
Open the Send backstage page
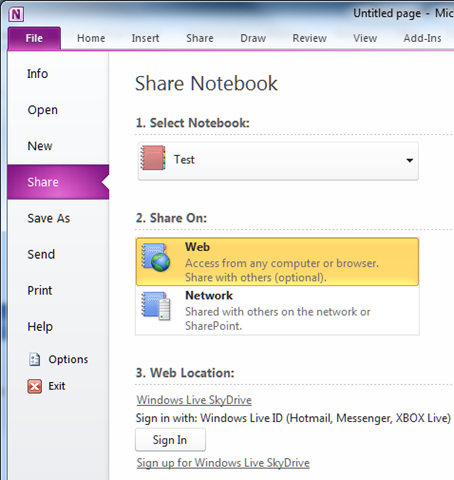pos(41,254)
